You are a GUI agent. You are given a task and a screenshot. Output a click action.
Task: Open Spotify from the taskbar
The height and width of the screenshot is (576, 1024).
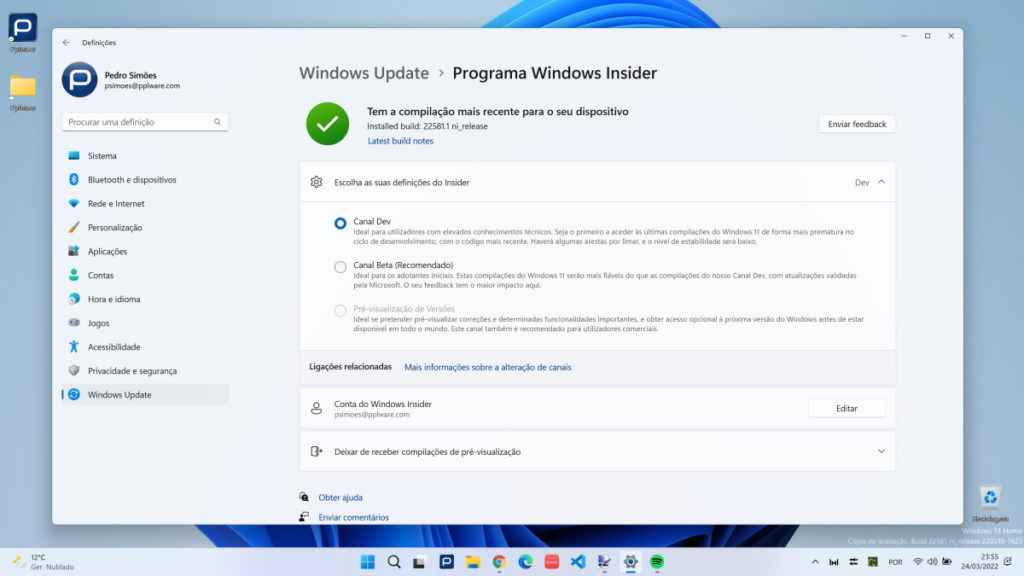658,562
